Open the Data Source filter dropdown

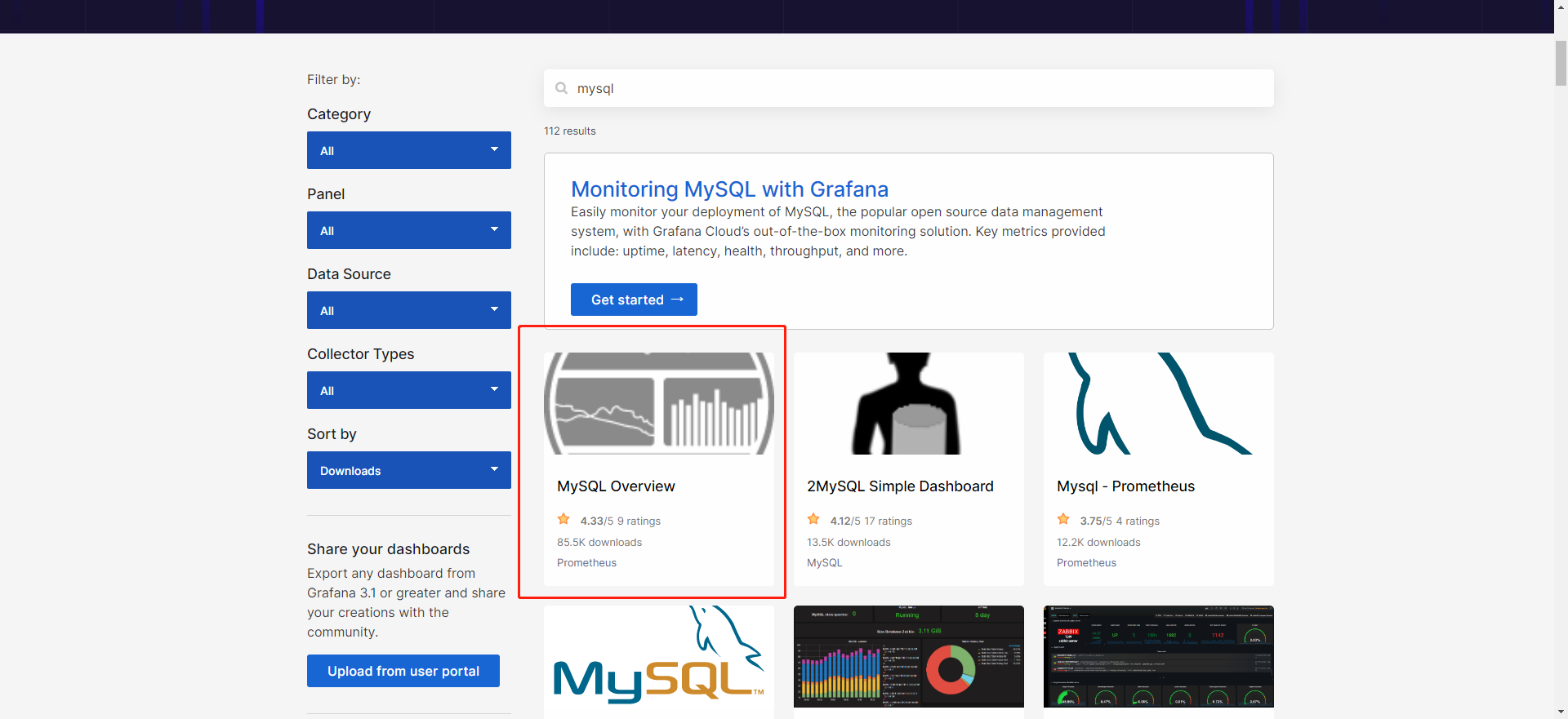coord(409,310)
